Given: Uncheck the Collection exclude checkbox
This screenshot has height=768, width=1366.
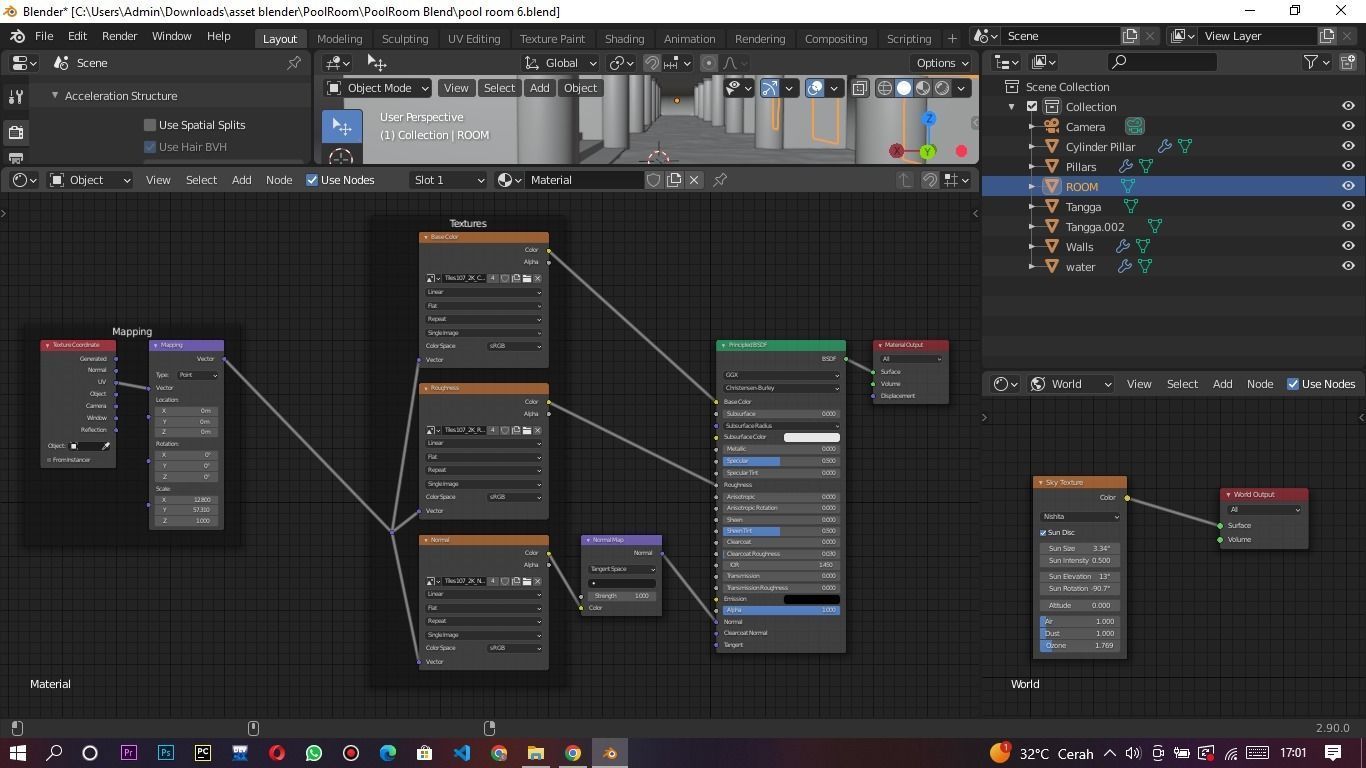Looking at the screenshot, I should [1032, 107].
